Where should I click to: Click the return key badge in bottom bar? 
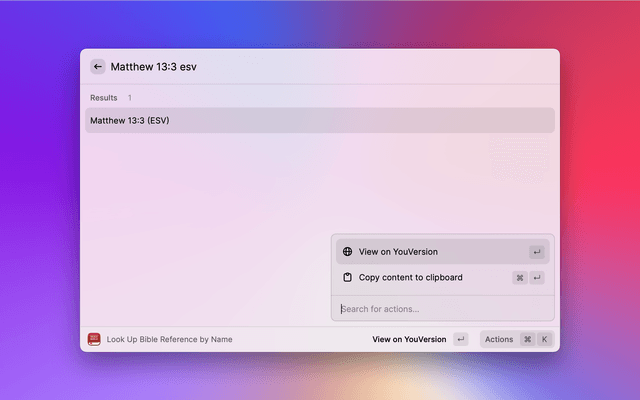tap(460, 339)
